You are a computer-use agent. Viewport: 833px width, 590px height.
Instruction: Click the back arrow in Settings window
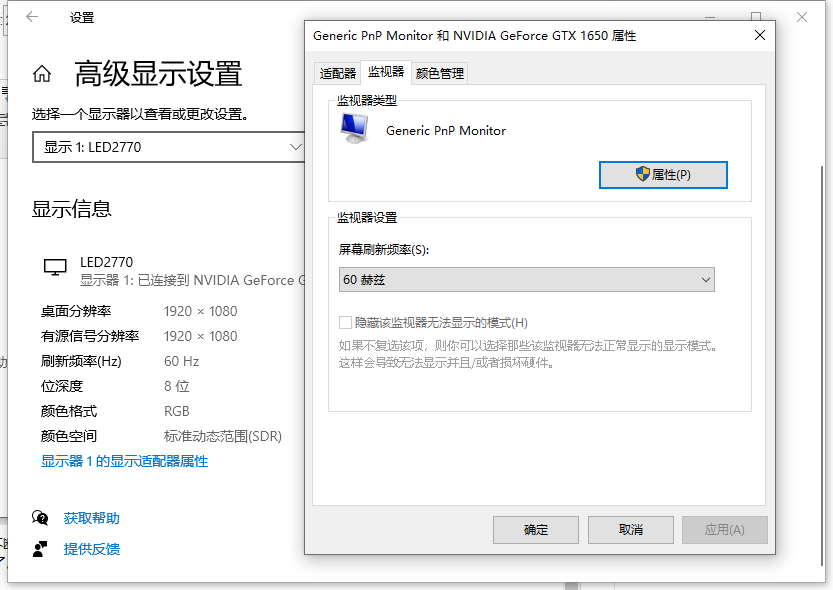click(x=32, y=17)
